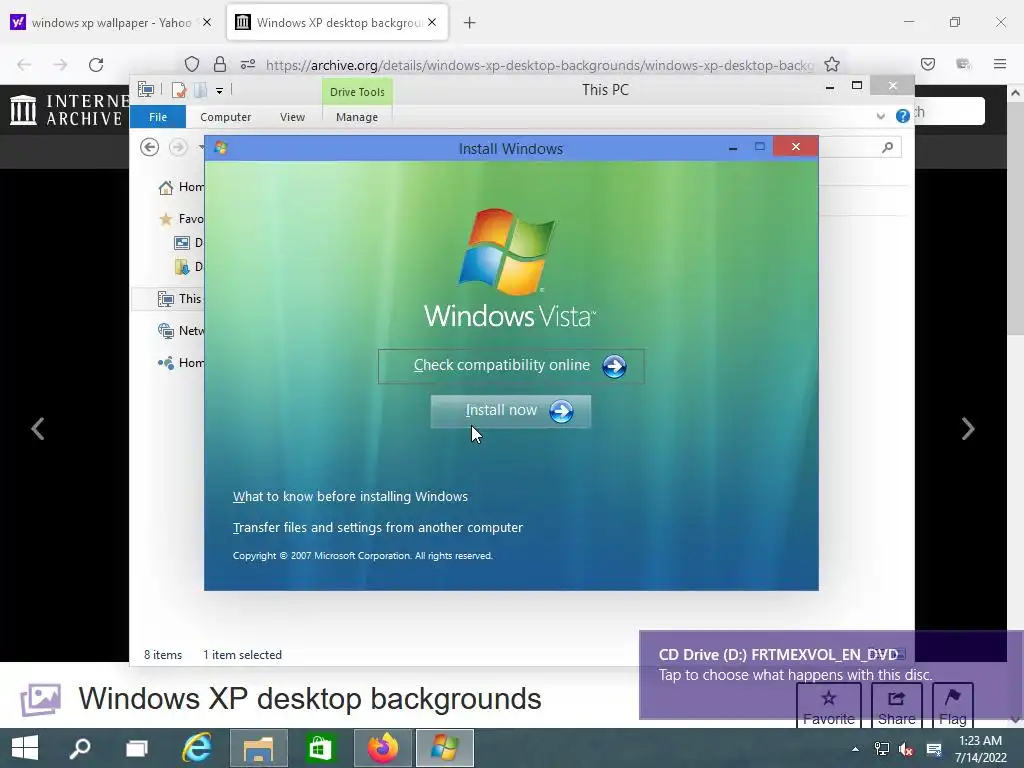
Task: Click the browser page vertical scrollbar up arrow
Action: 1015,93
